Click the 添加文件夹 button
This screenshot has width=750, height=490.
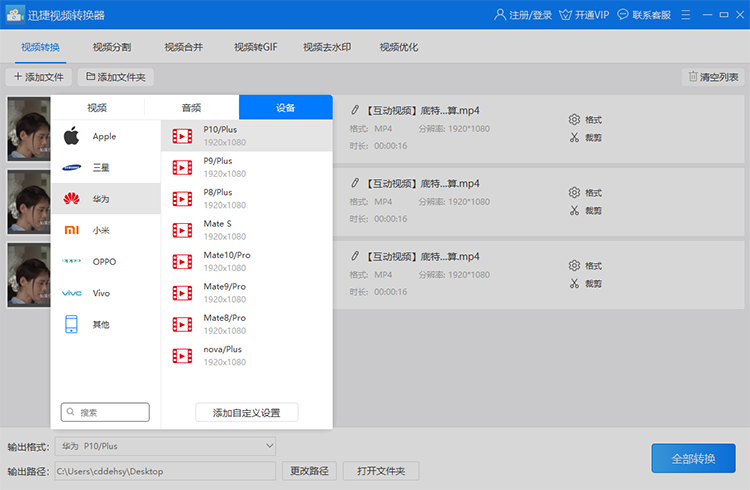click(116, 77)
